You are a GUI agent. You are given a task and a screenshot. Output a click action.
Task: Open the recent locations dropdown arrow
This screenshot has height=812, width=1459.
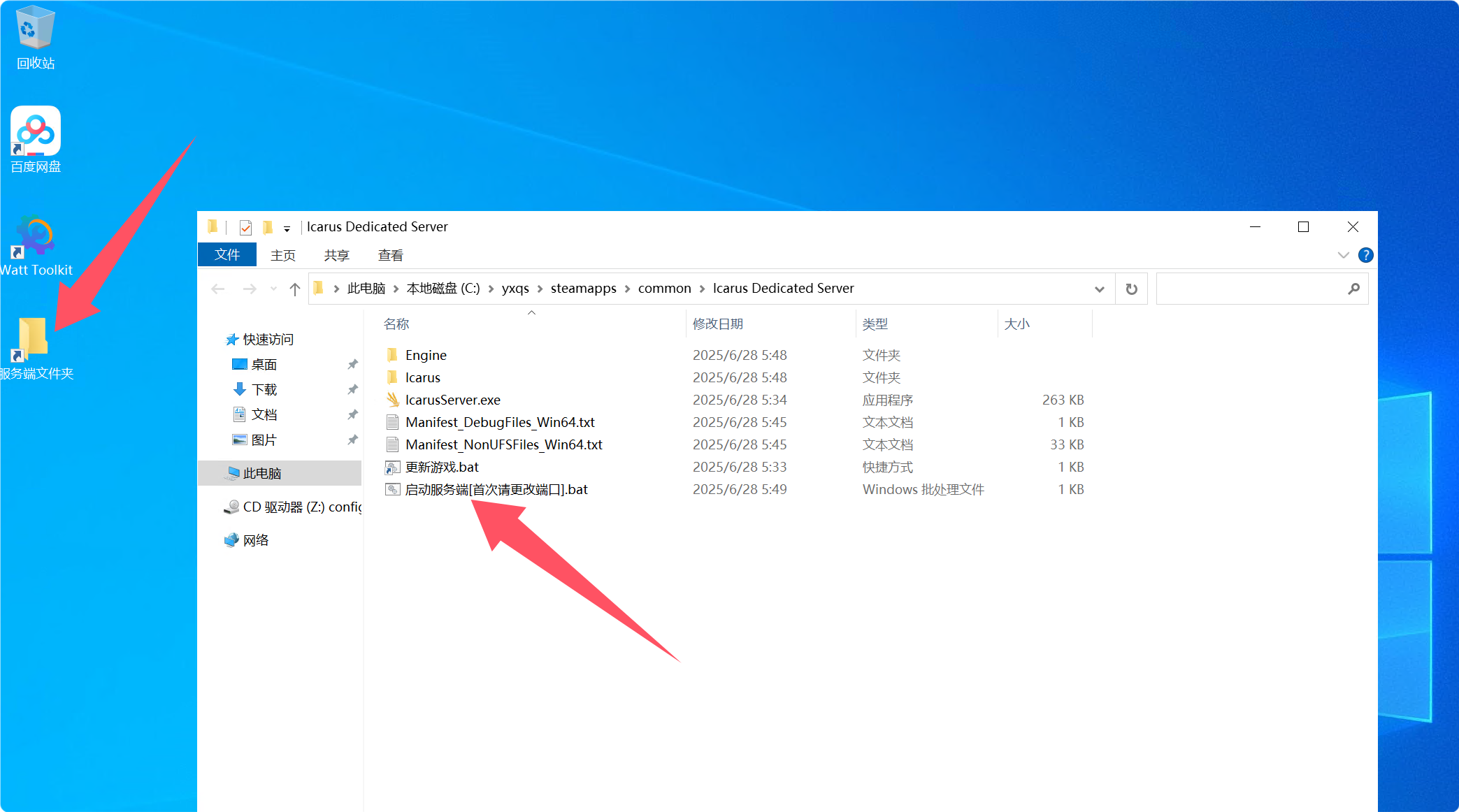click(x=273, y=289)
